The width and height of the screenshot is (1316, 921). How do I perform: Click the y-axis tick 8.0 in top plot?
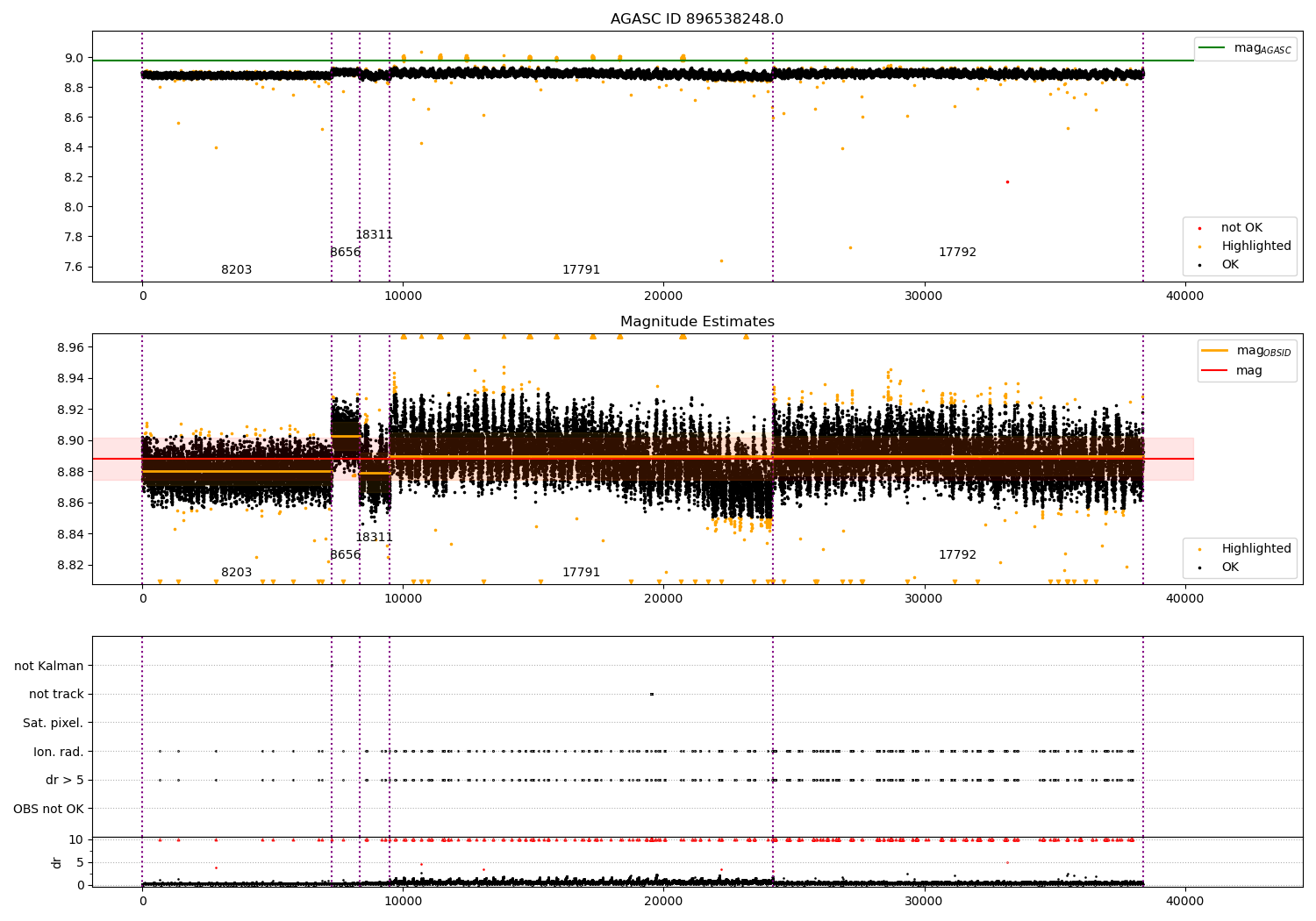click(x=75, y=207)
